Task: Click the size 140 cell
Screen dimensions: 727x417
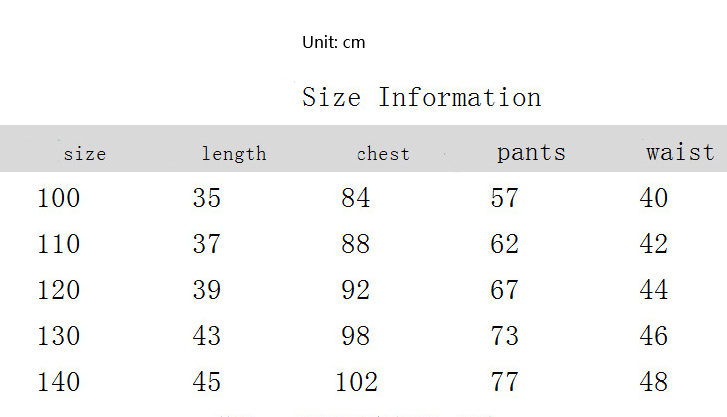Action: pyautogui.click(x=58, y=382)
